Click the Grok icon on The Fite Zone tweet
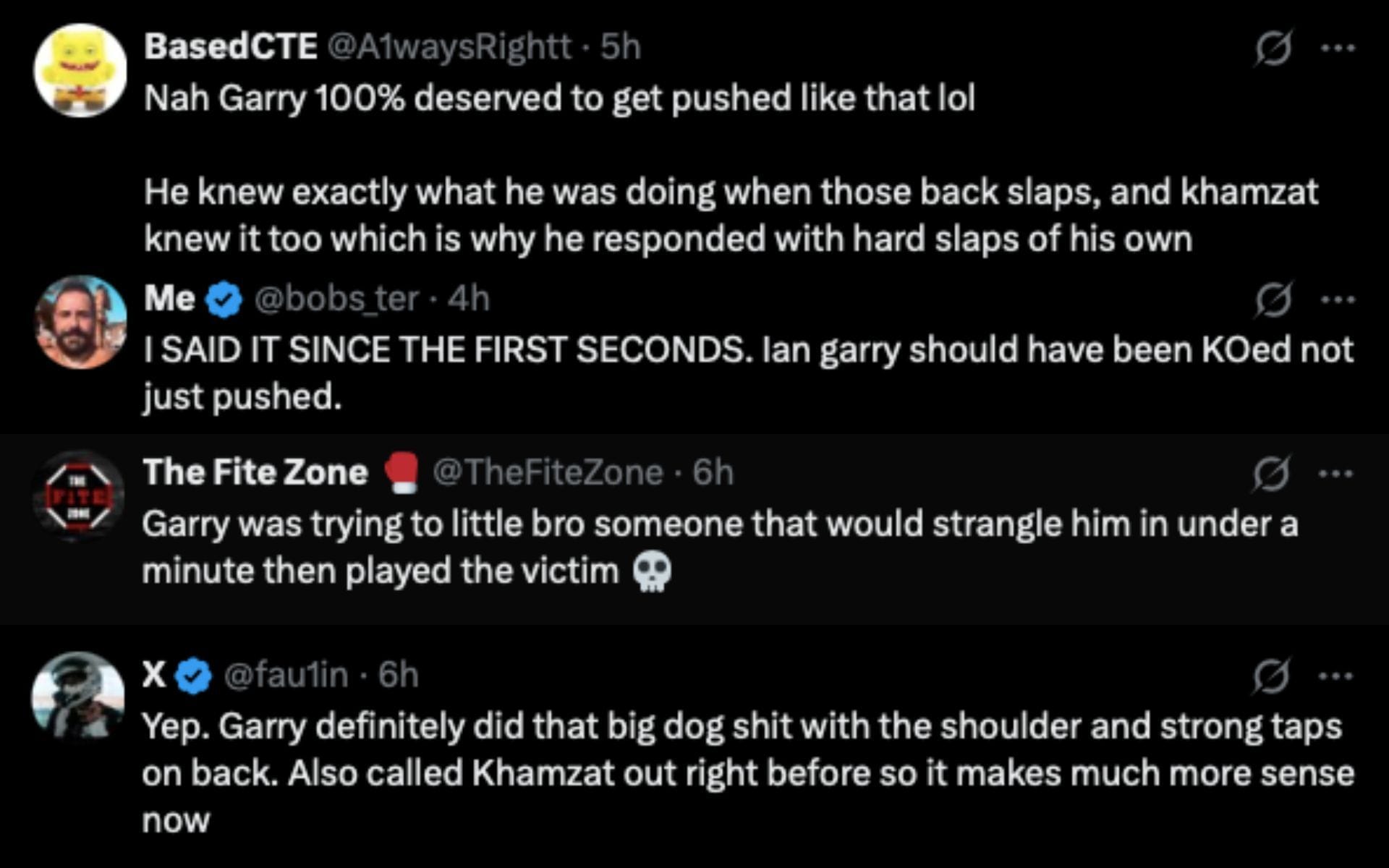The height and width of the screenshot is (868, 1389). pos(1272,474)
